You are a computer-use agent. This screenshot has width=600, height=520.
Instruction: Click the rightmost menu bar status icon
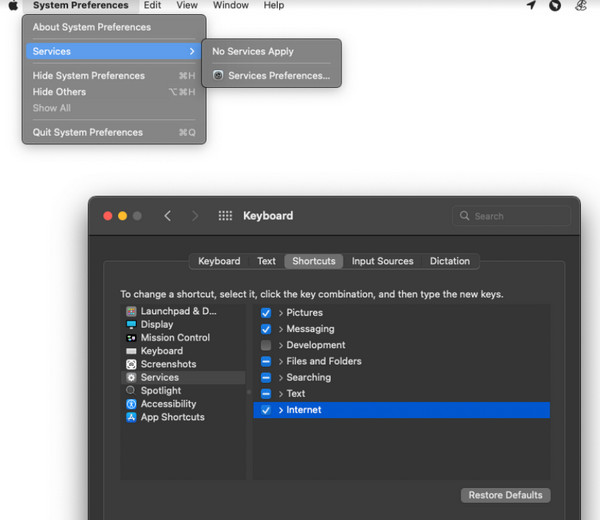580,5
